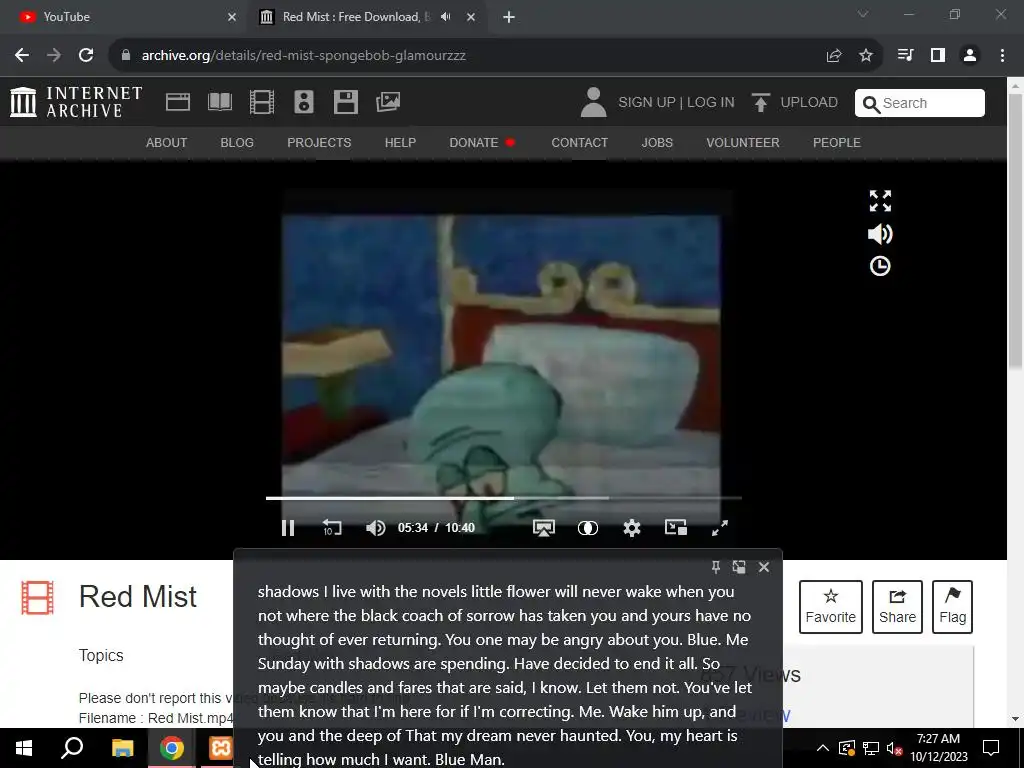Open the Audio speaker icon
Screen dimensions: 1024x768
(304, 102)
